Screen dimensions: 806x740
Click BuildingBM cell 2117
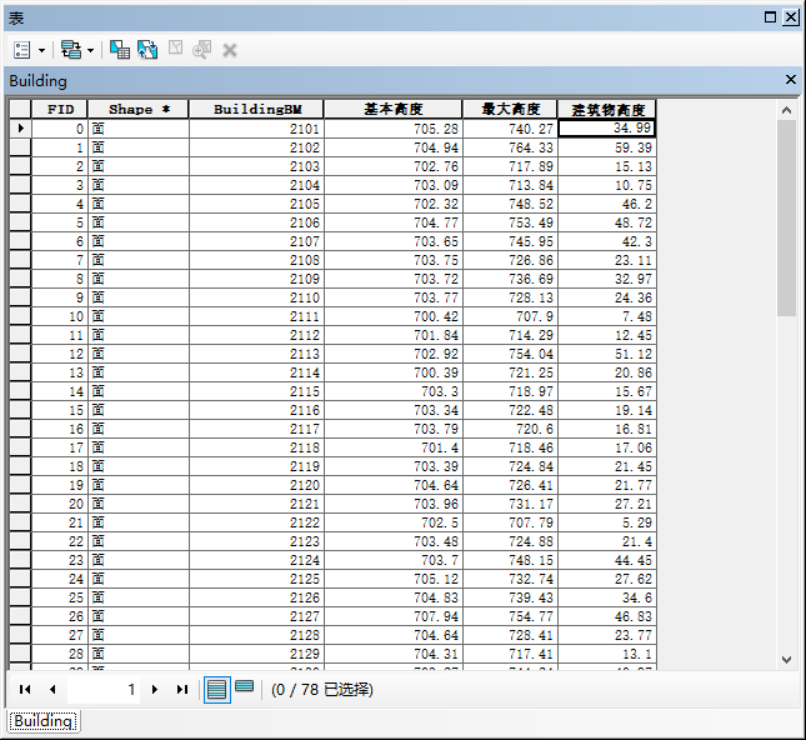pos(257,429)
